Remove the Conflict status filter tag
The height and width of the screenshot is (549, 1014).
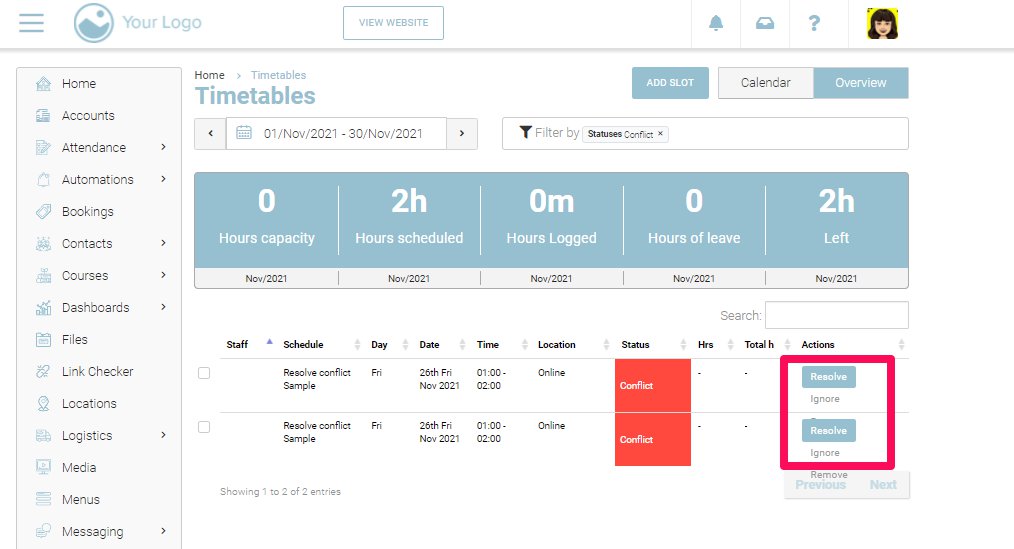(x=660, y=134)
